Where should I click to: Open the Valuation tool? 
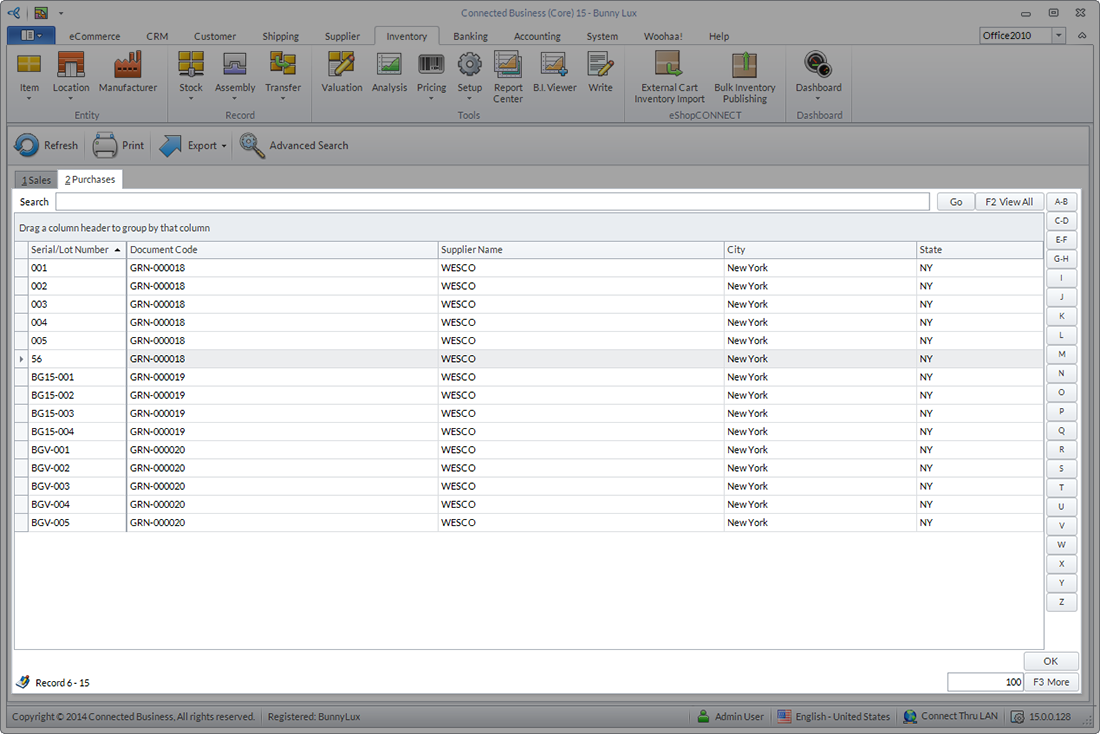click(x=342, y=72)
